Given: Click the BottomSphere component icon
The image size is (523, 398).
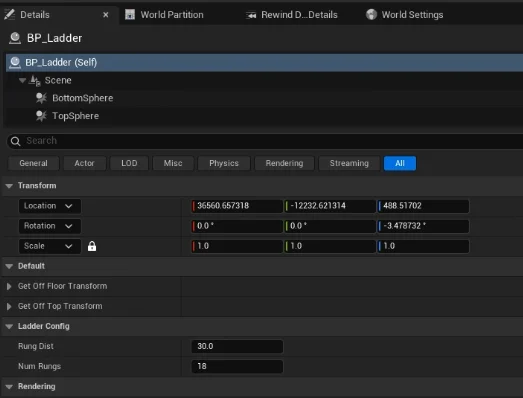Looking at the screenshot, I should [41, 98].
